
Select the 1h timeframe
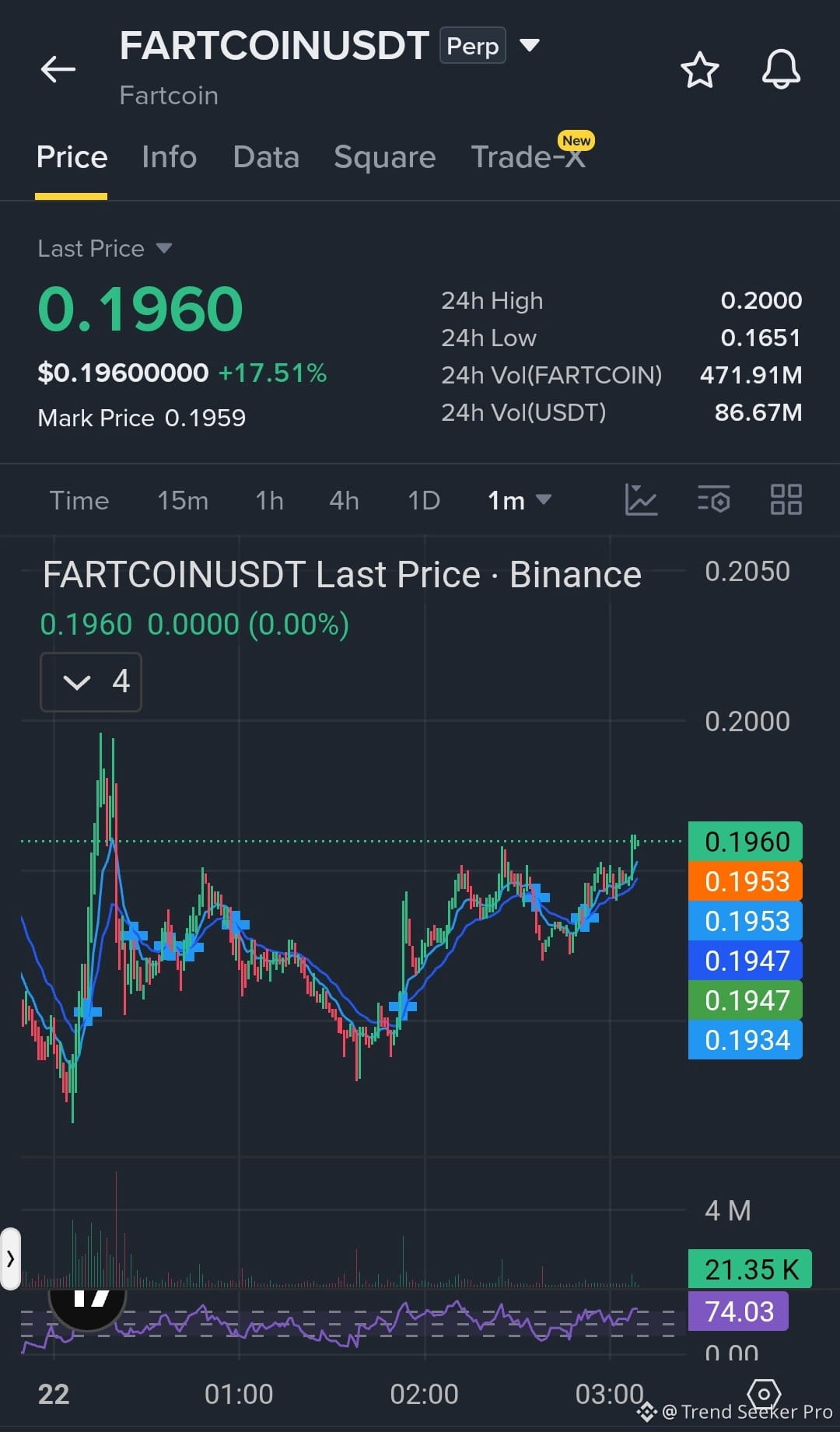[270, 500]
